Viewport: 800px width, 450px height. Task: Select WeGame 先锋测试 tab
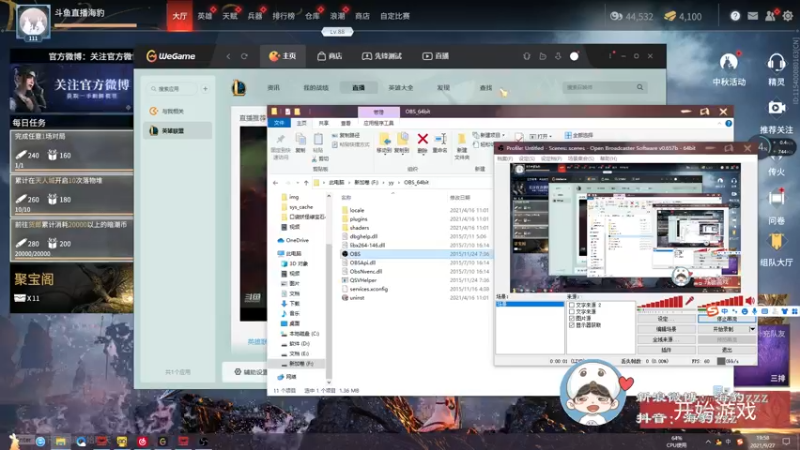pos(382,56)
